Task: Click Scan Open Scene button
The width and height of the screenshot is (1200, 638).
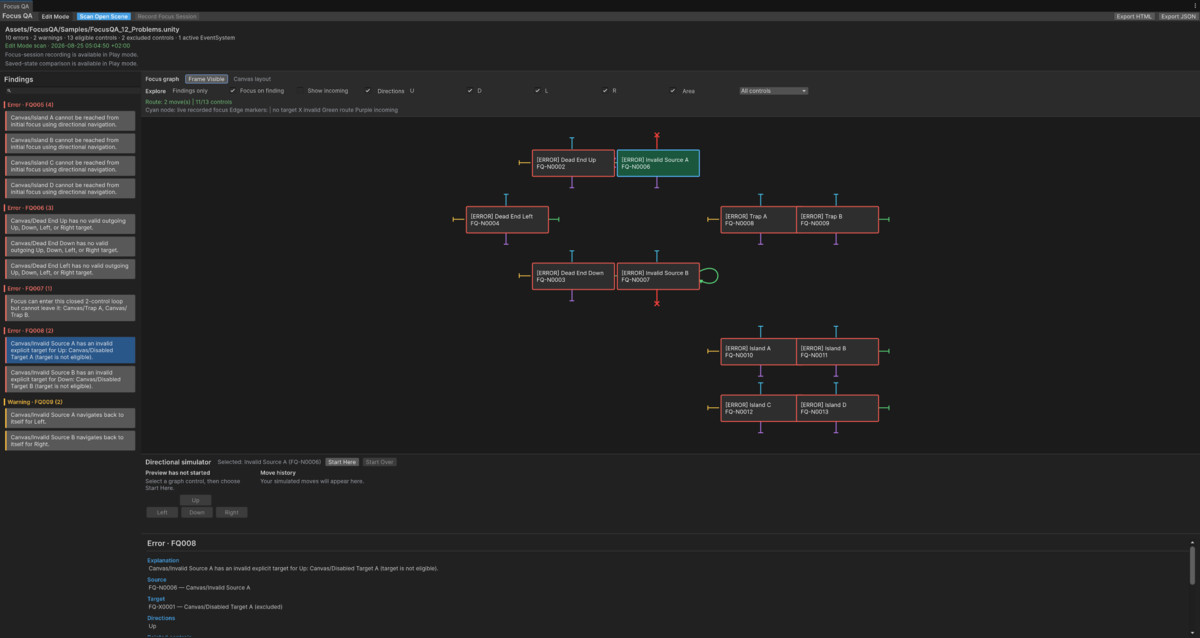Action: point(103,17)
